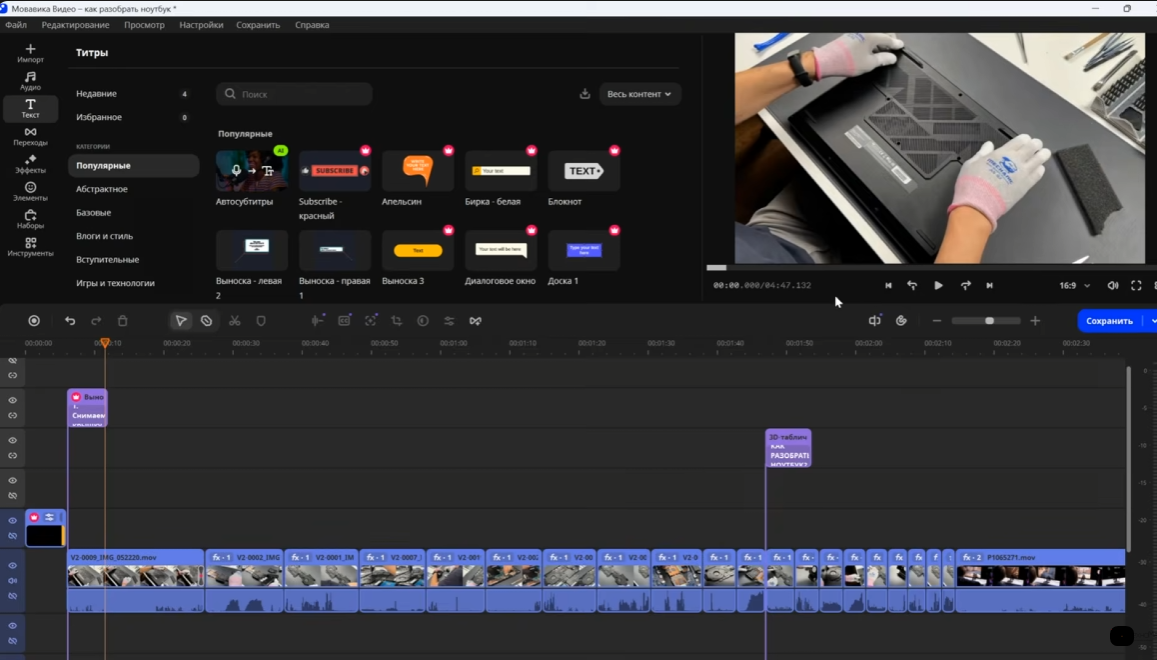The height and width of the screenshot is (660, 1157).
Task: Open the Настройки menu
Action: tap(201, 25)
